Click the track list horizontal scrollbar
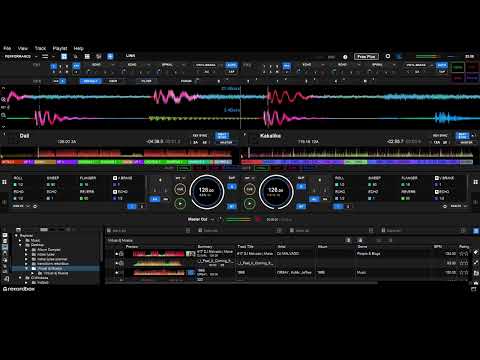The height and width of the screenshot is (360, 480). point(242,283)
